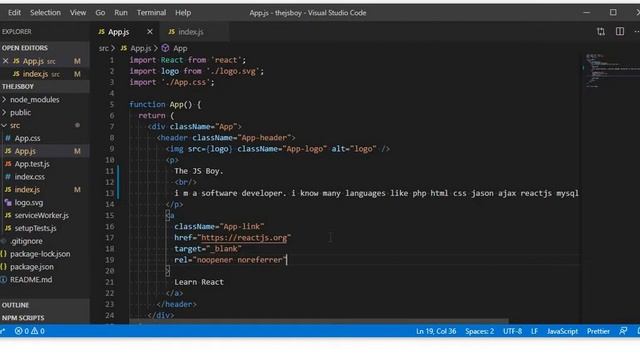The height and width of the screenshot is (360, 640).
Task: Open the Selection menu
Action: [x=45, y=13]
